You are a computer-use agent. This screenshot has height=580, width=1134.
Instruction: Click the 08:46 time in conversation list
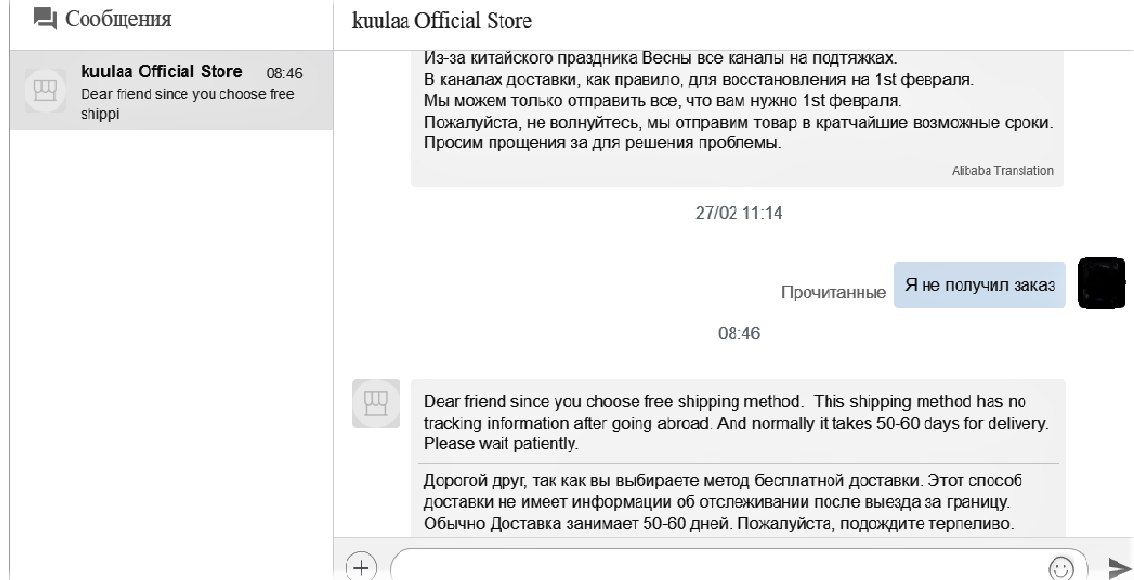coord(285,73)
